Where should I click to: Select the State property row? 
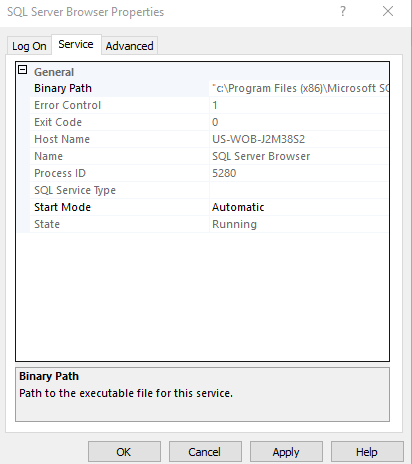point(209,224)
